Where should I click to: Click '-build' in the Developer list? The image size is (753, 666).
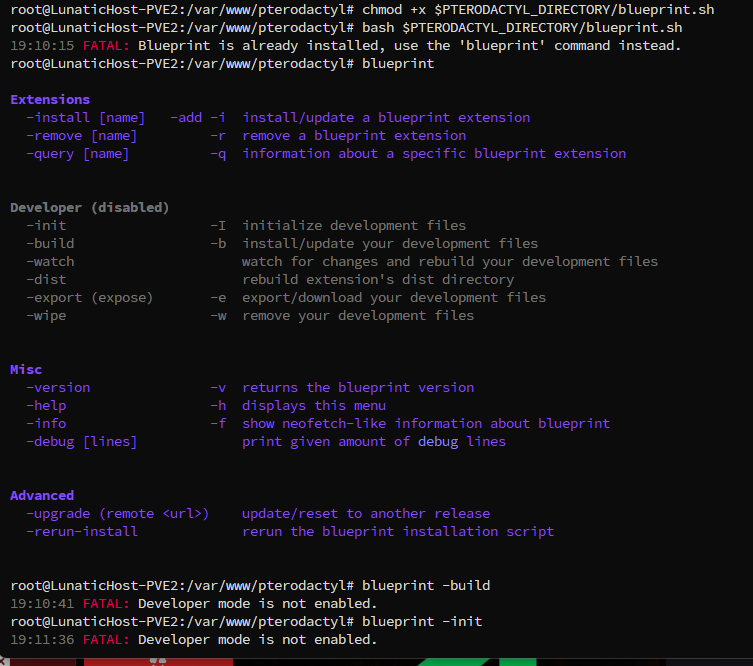50,244
